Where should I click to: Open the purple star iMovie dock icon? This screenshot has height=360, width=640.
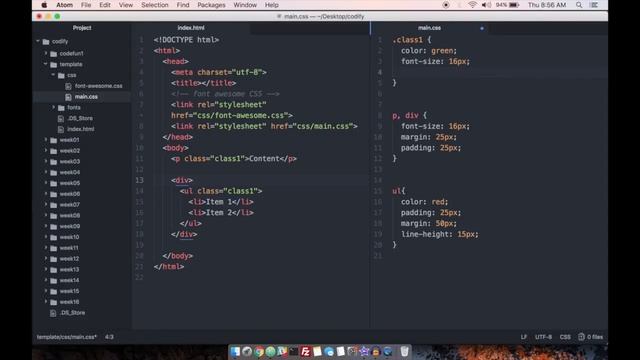pyautogui.click(x=364, y=351)
